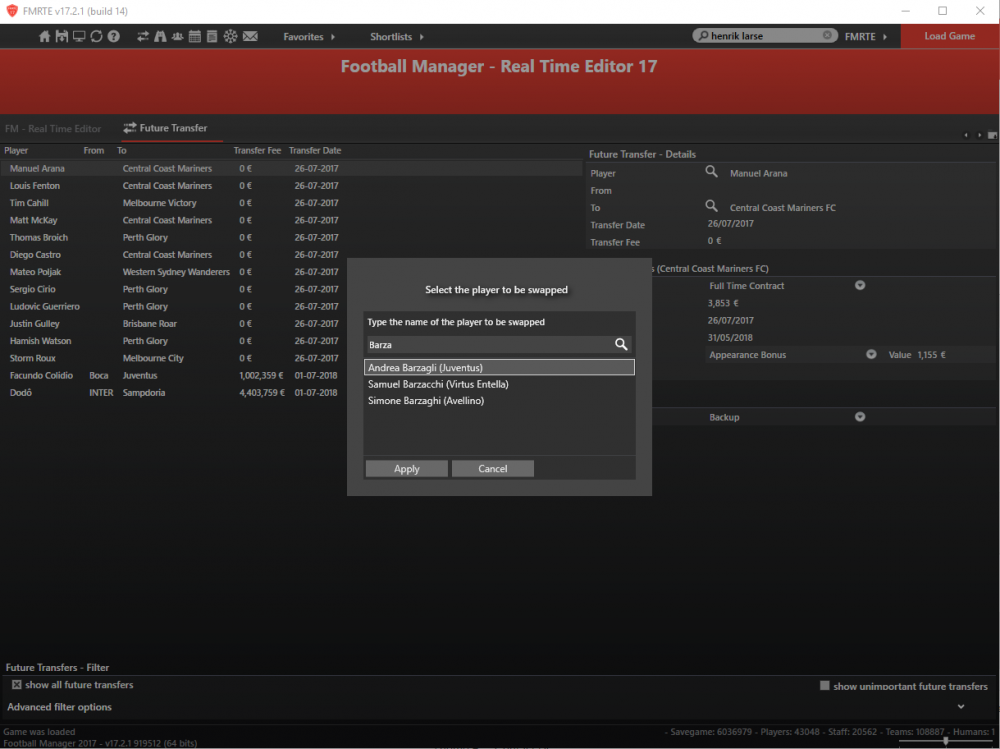Select the Tim Cahill transfer row
This screenshot has width=1000, height=749.
coord(291,203)
